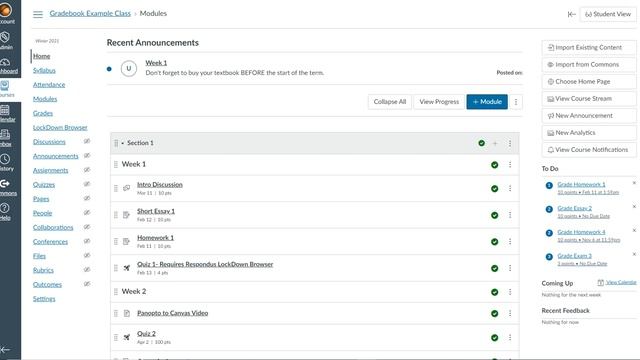Click the add item plus icon in Section 1
Image resolution: width=640 pixels, height=360 pixels.
(x=495, y=143)
